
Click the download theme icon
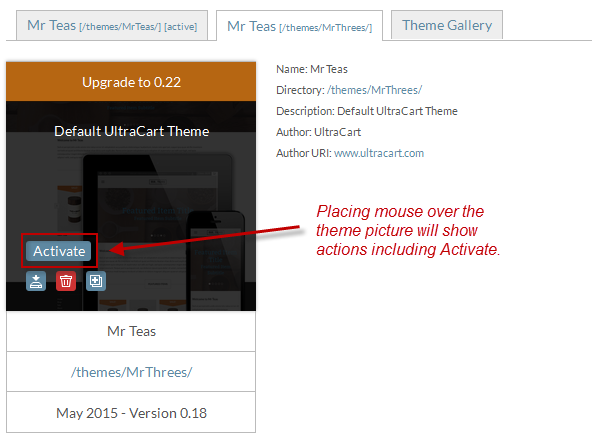pyautogui.click(x=36, y=281)
